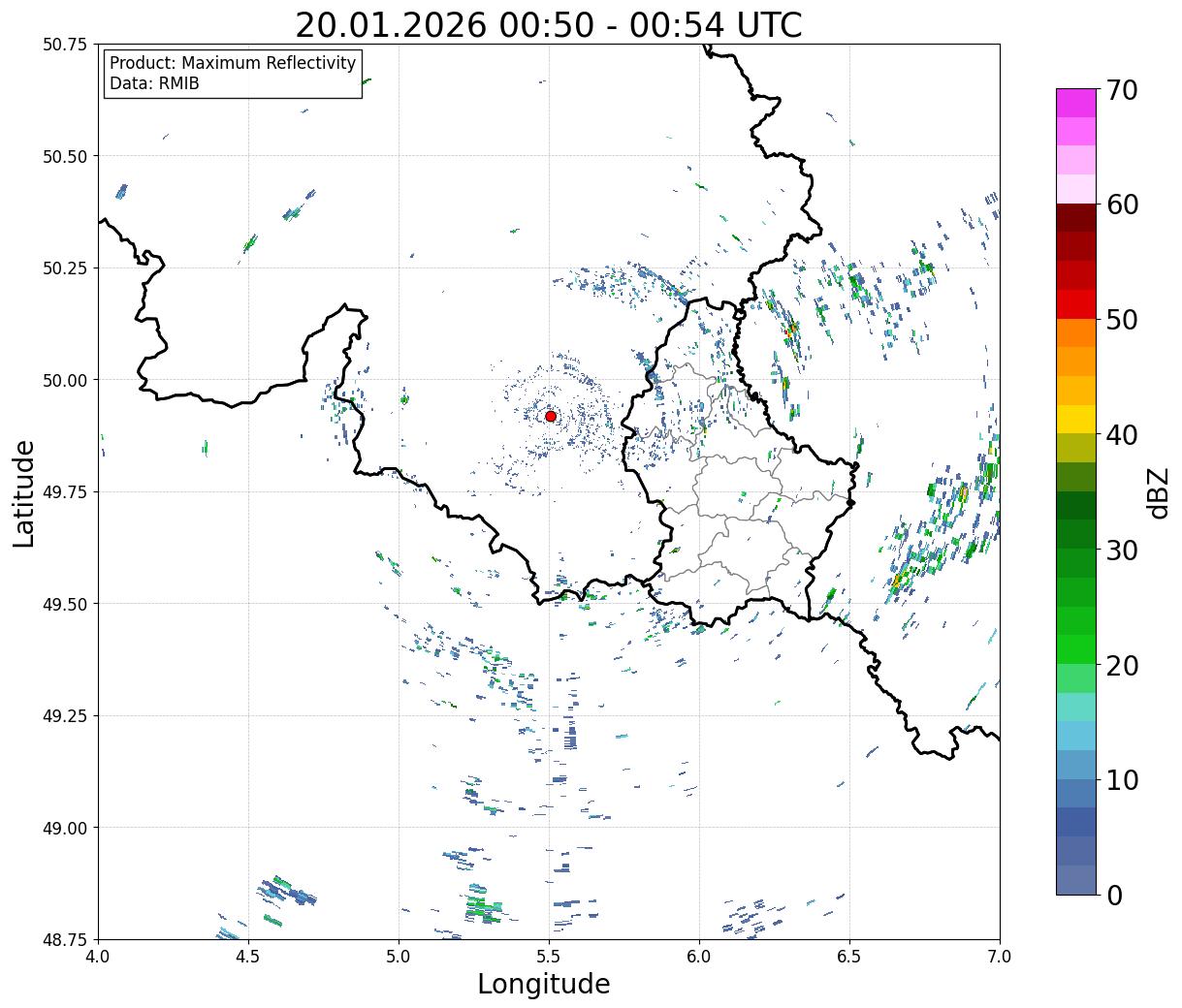The height and width of the screenshot is (1008, 1182).
Task: Click the 50.00 latitude tick label
Action: tap(65, 380)
